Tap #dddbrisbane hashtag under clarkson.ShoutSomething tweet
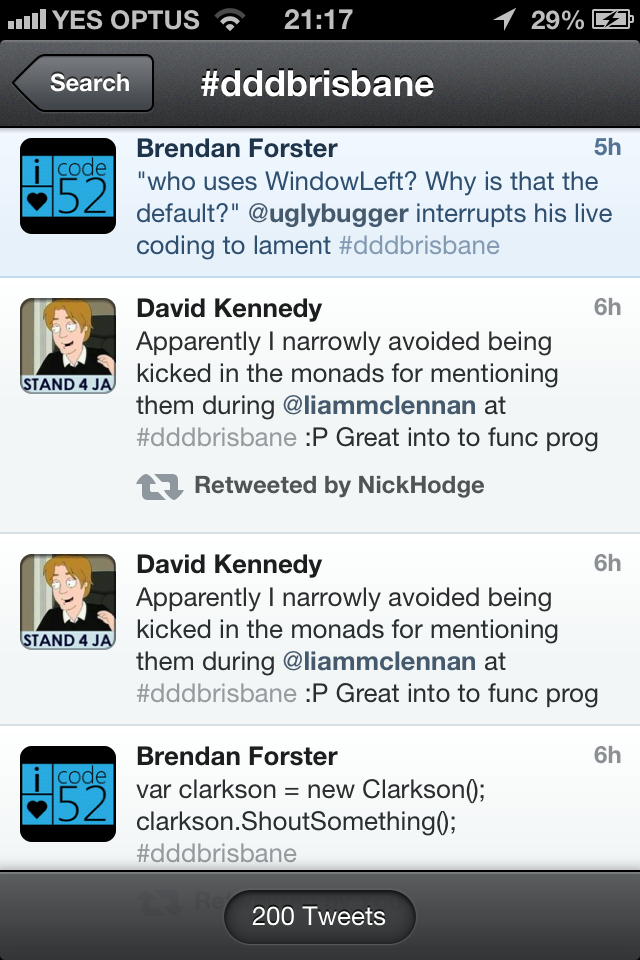The image size is (640, 960). (217, 853)
